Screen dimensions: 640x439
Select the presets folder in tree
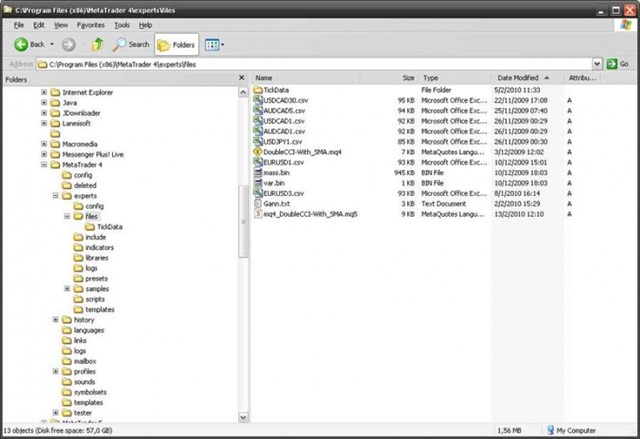91,279
